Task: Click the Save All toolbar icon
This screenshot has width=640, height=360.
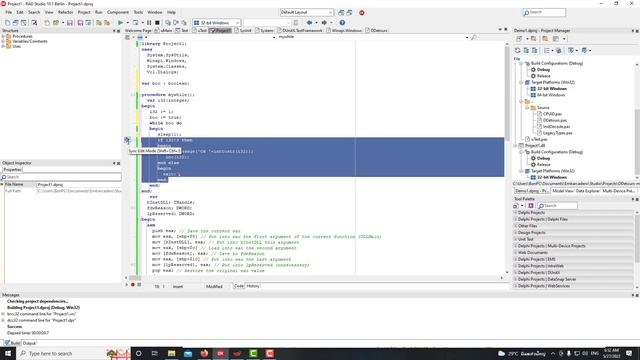Action: coord(80,23)
